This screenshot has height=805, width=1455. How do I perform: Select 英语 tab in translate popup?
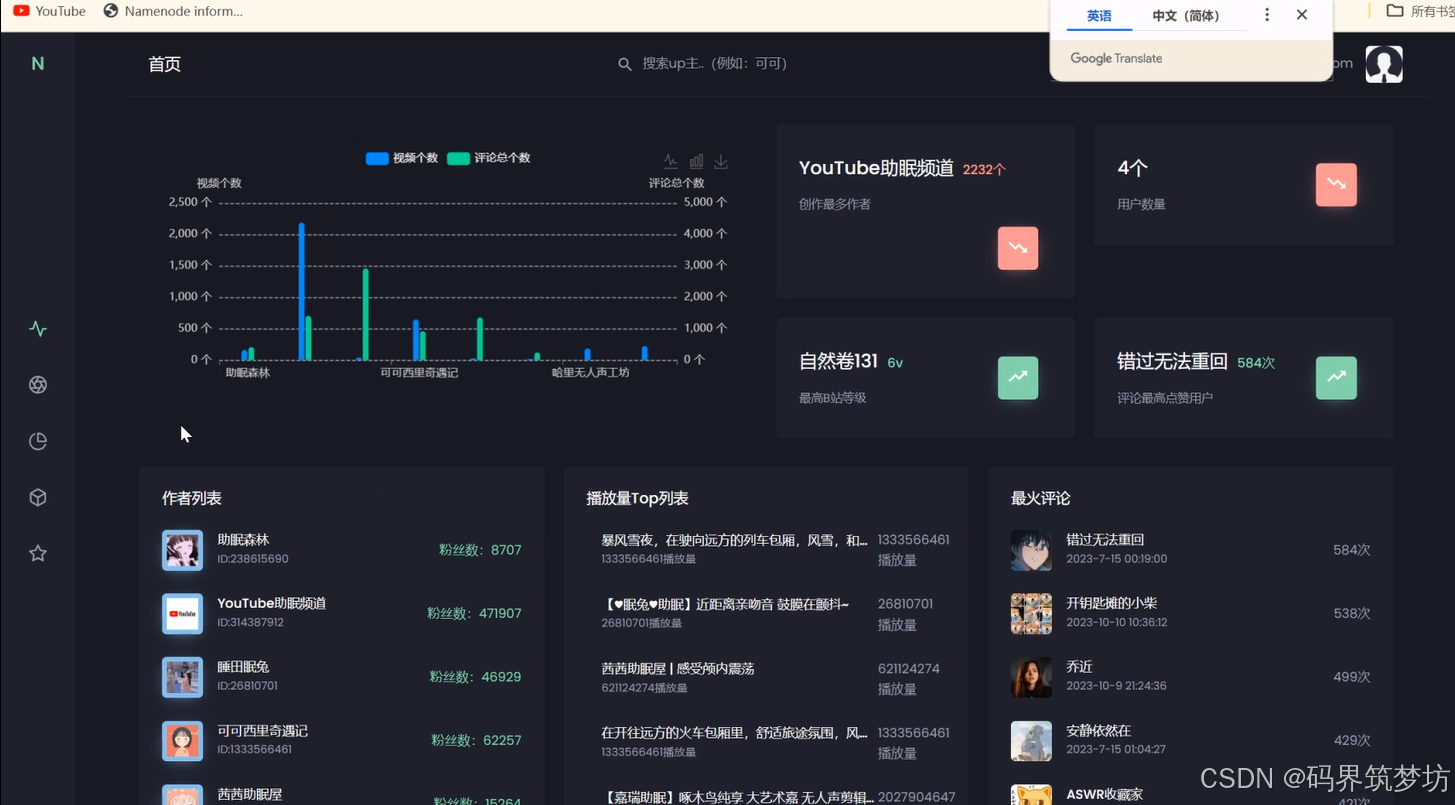pos(1099,16)
